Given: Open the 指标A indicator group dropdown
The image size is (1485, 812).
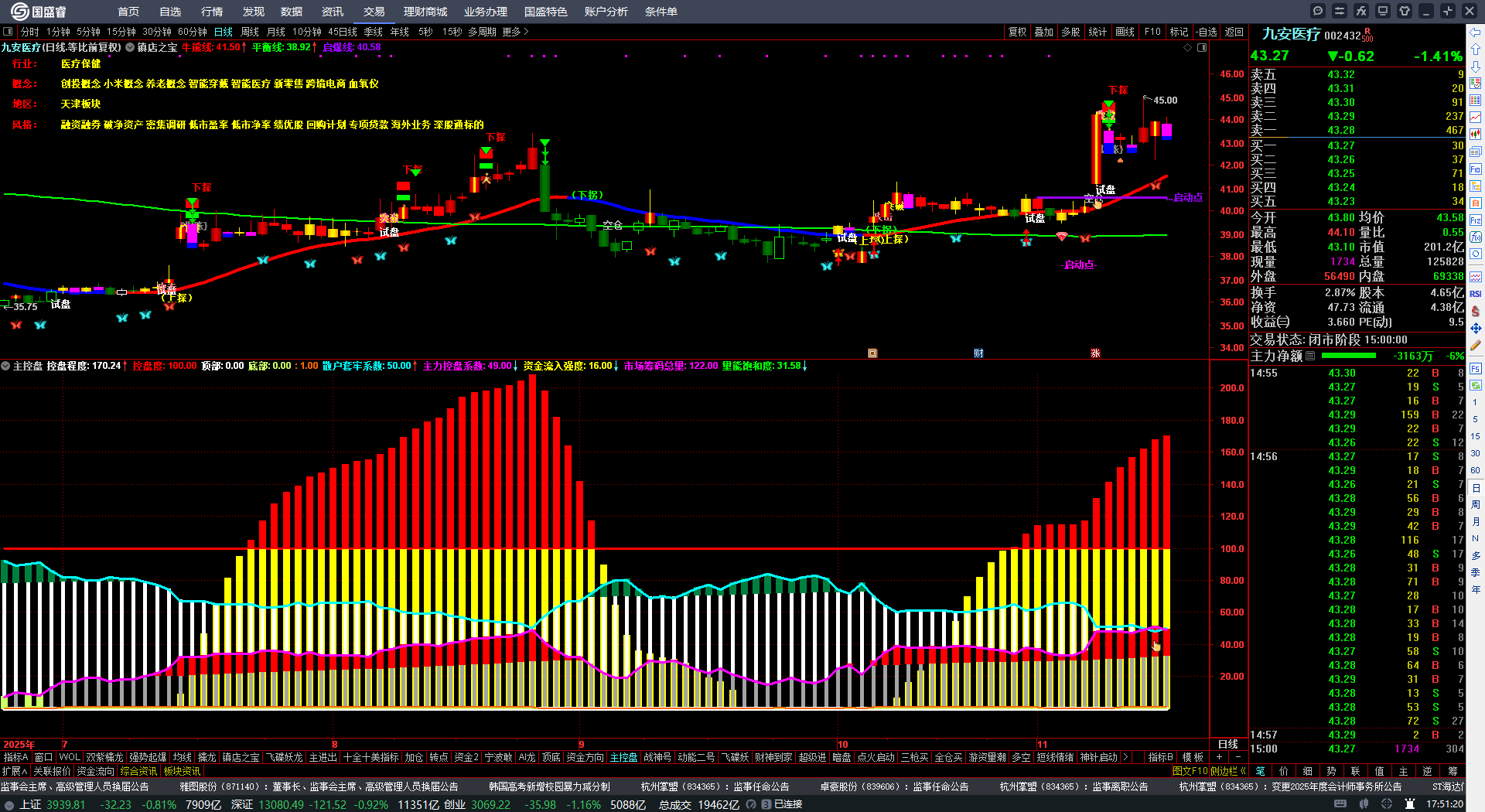Looking at the screenshot, I should [15, 757].
